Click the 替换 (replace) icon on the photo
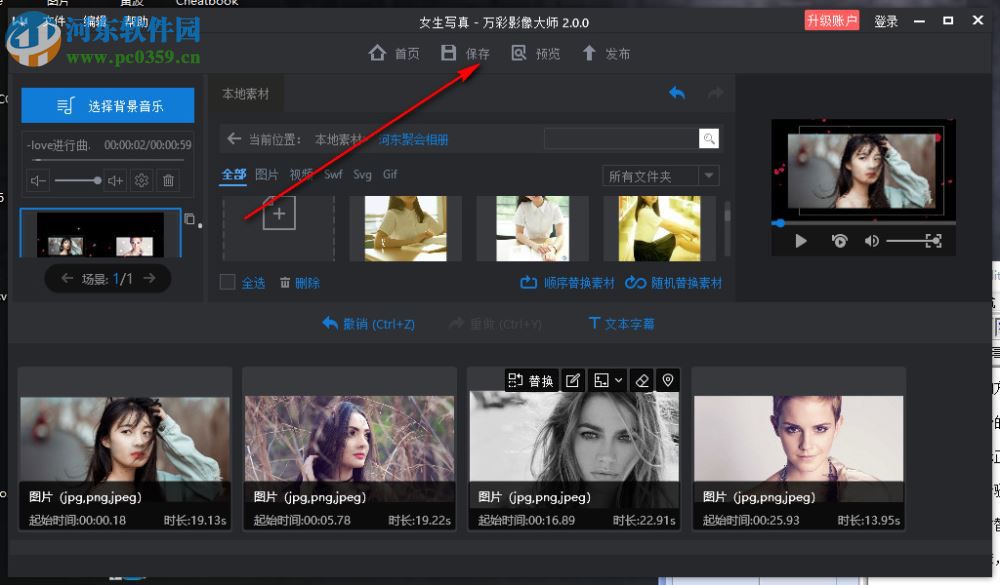 click(x=529, y=379)
